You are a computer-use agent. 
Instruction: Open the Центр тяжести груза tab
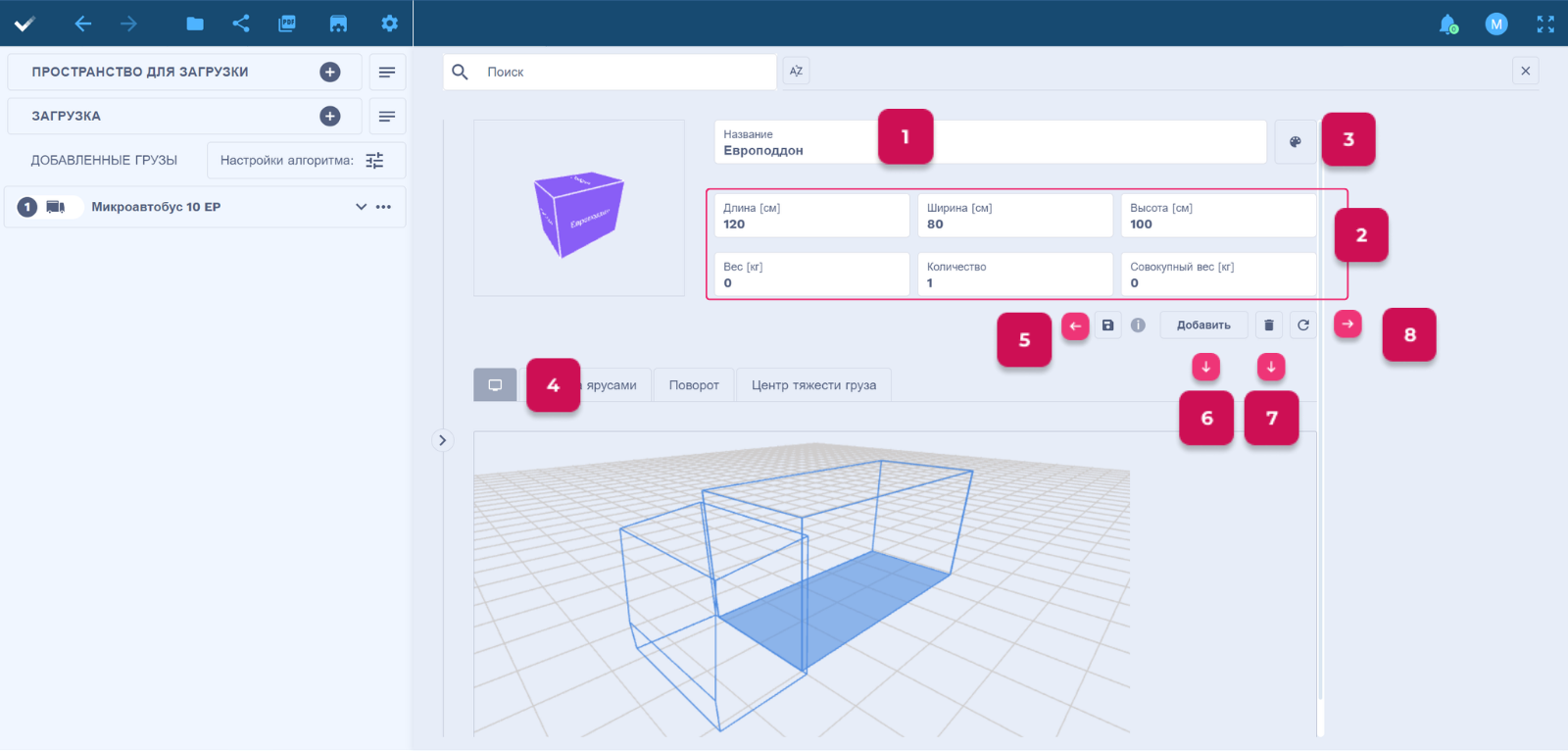point(813,385)
